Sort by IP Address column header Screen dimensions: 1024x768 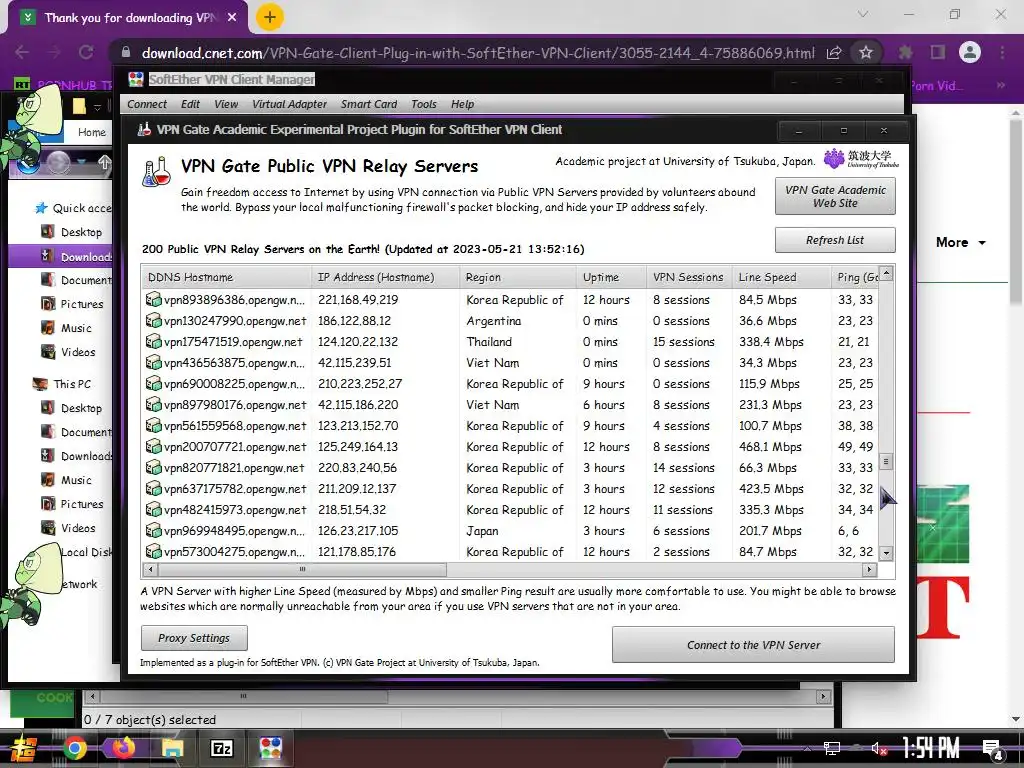tap(385, 277)
